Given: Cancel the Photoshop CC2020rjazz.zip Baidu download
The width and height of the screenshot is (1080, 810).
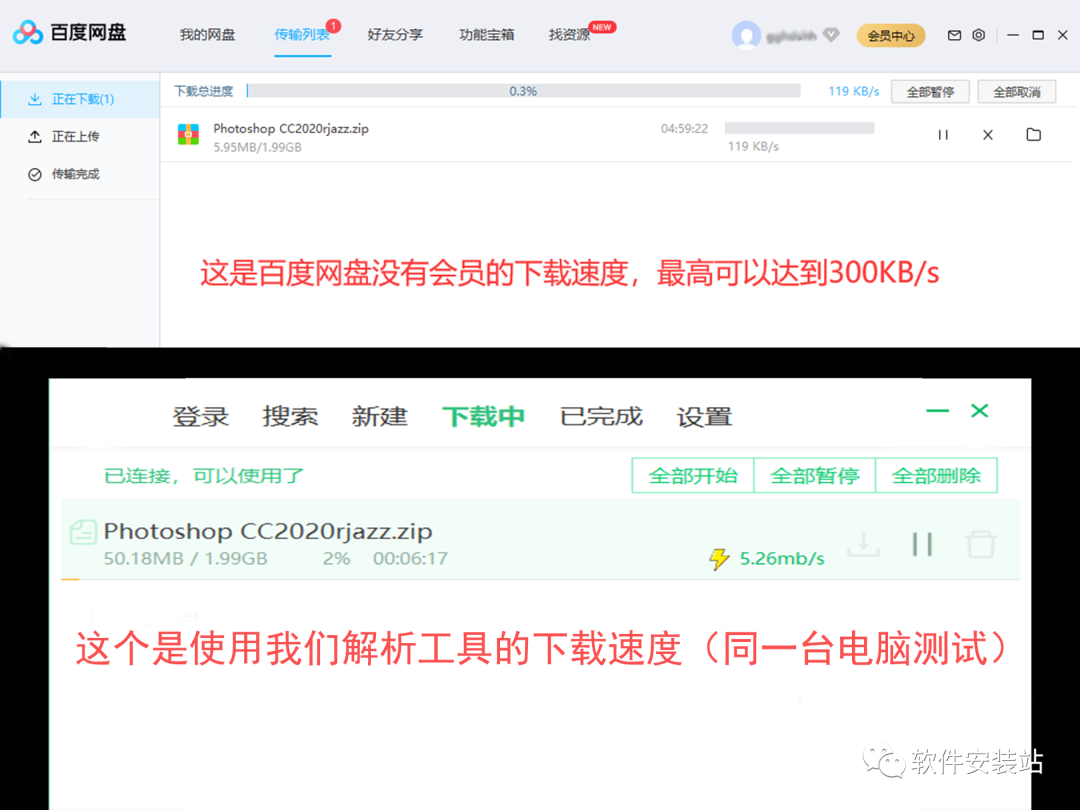Looking at the screenshot, I should [x=988, y=135].
